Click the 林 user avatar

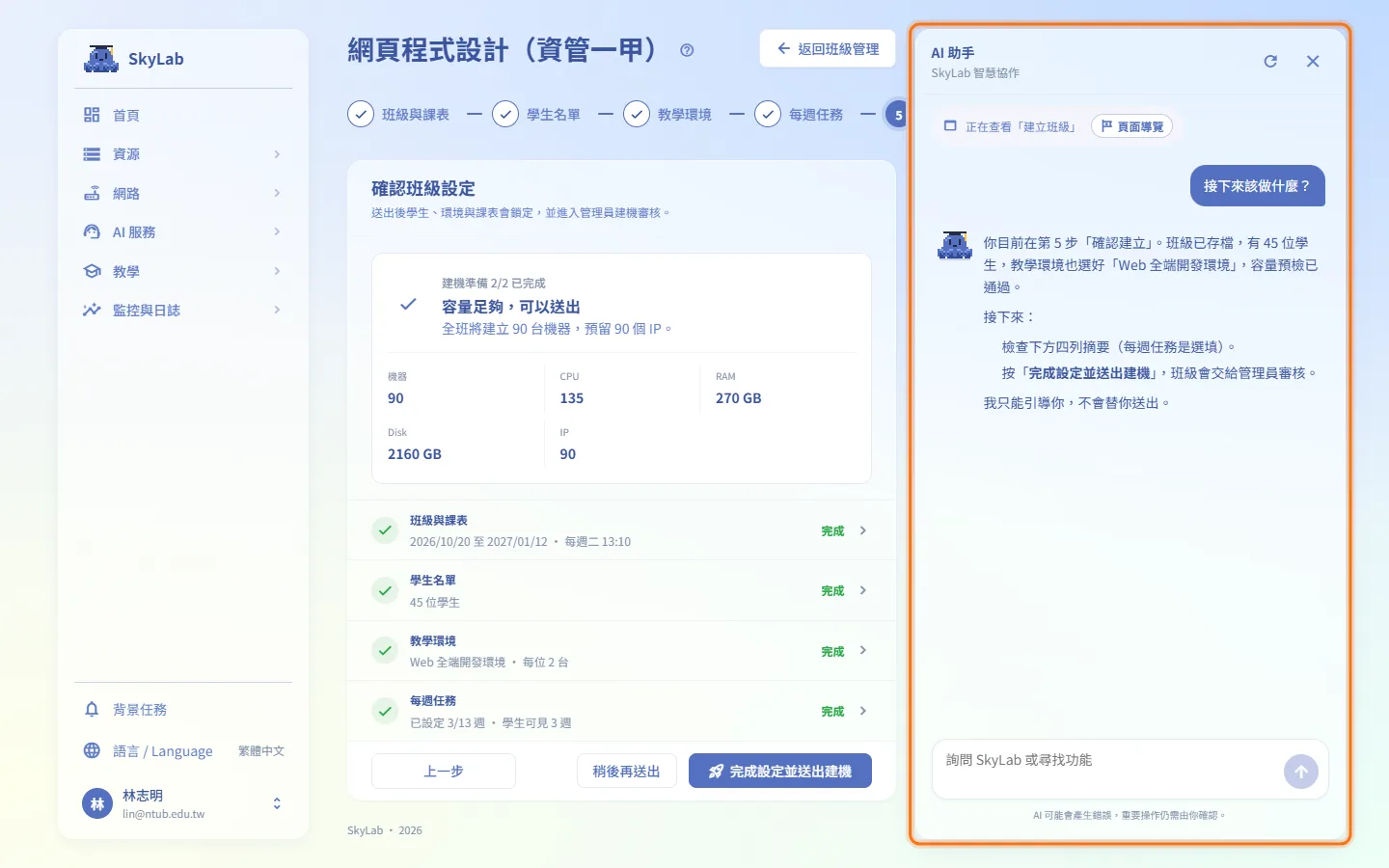pyautogui.click(x=97, y=803)
